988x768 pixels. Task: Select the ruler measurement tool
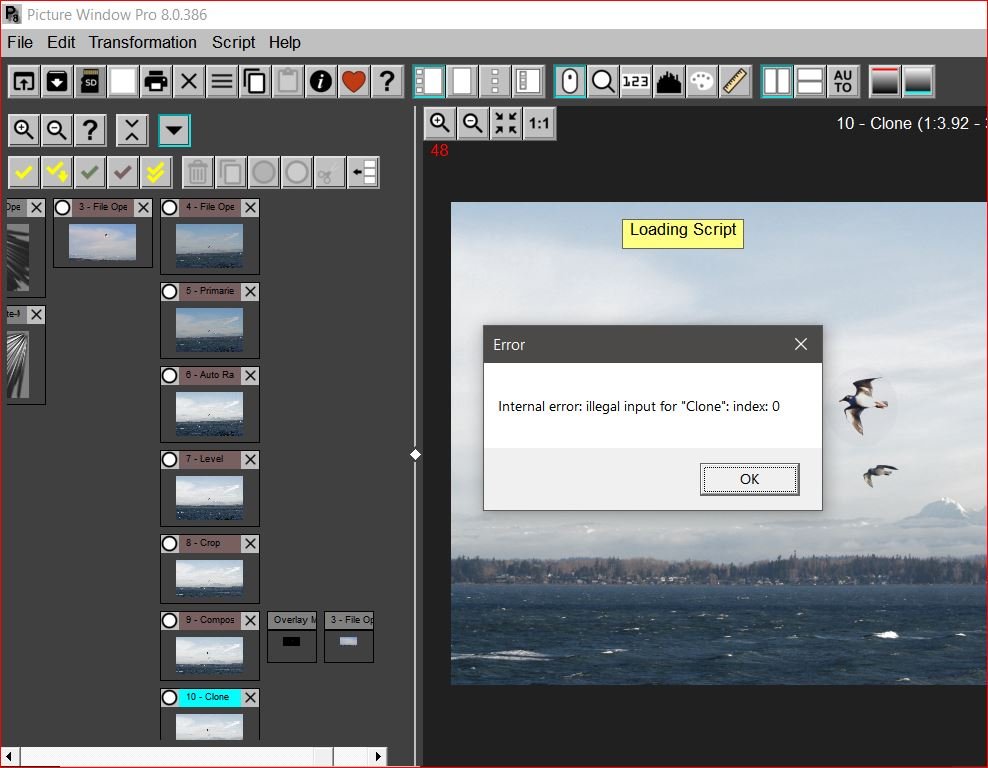(x=735, y=81)
